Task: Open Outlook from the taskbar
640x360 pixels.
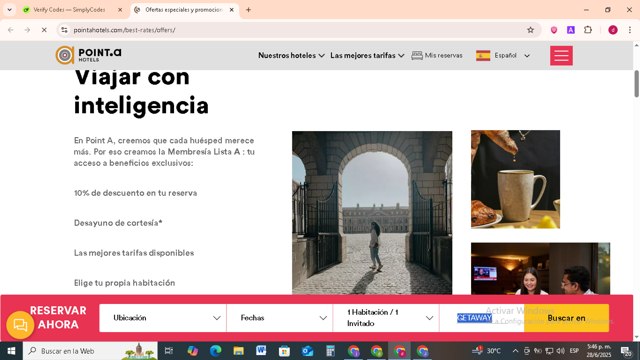Action: 307,351
